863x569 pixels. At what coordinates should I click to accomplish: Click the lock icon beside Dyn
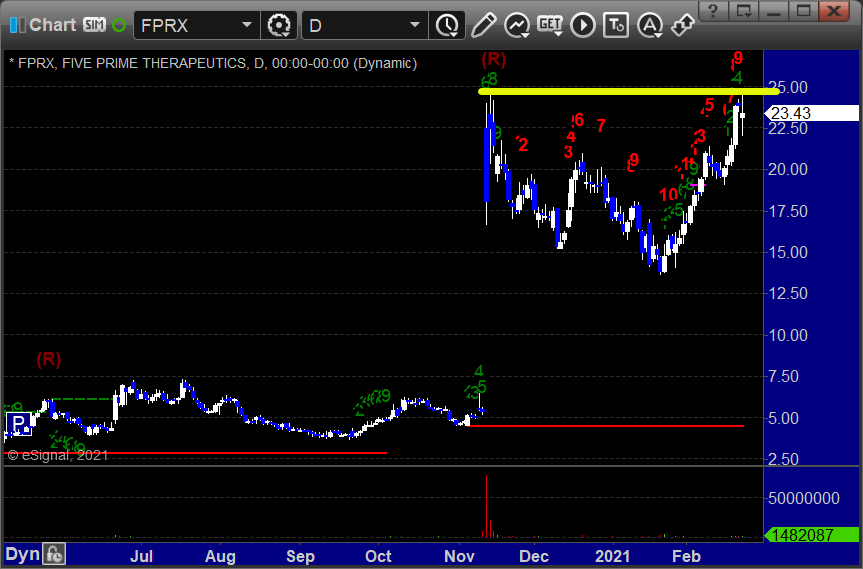(54, 554)
